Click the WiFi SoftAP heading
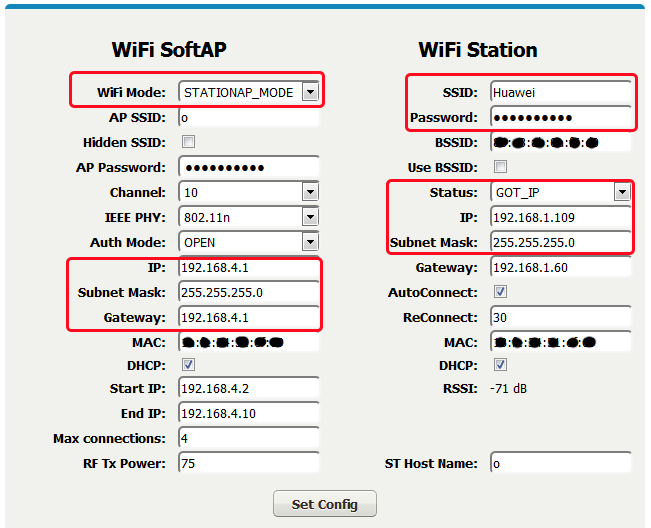651x528 pixels. 169,50
